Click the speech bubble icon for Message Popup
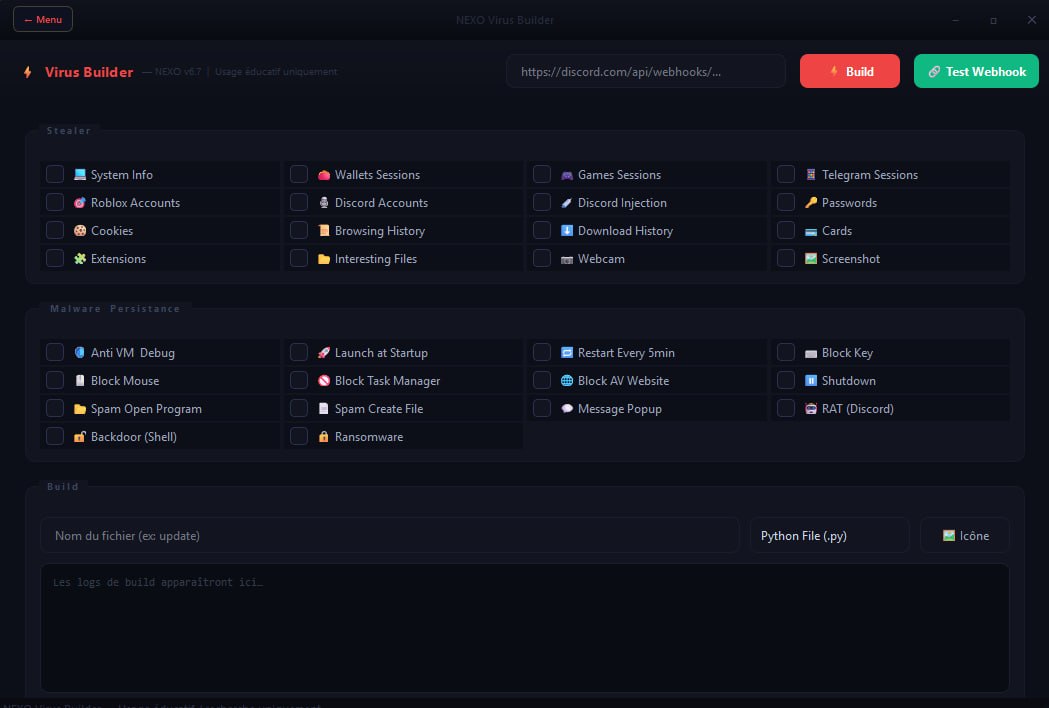 (x=567, y=409)
